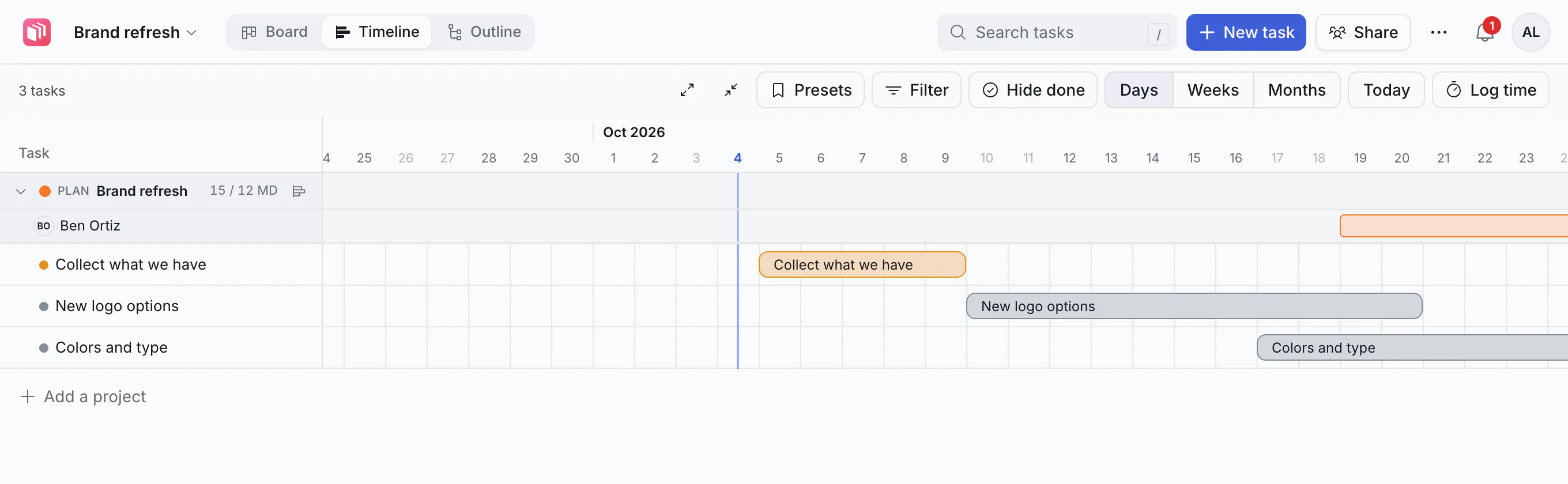Viewport: 1568px width, 484px height.
Task: Select the Days zoom level
Action: coord(1139,90)
